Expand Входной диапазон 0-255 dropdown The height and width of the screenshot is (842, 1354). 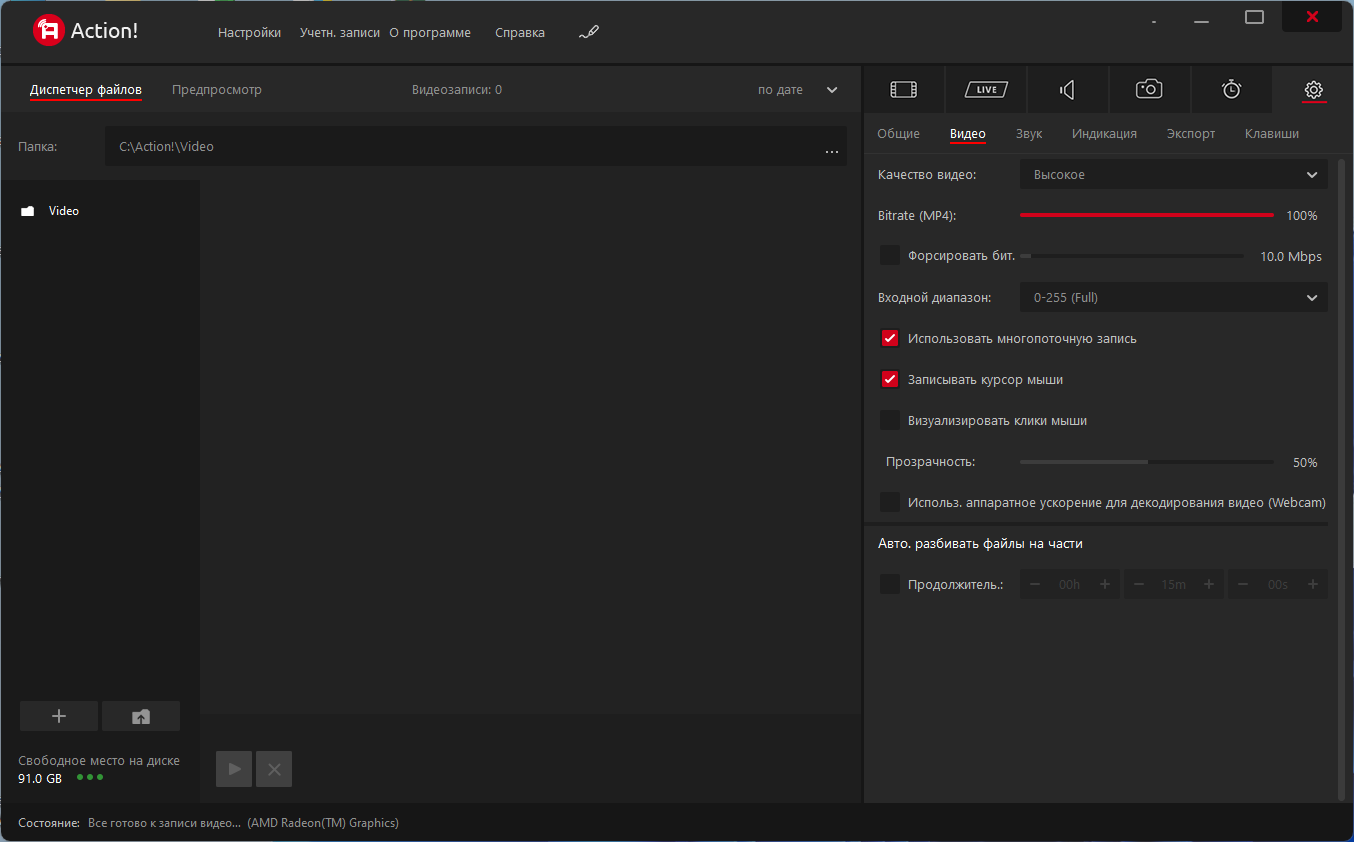1174,297
